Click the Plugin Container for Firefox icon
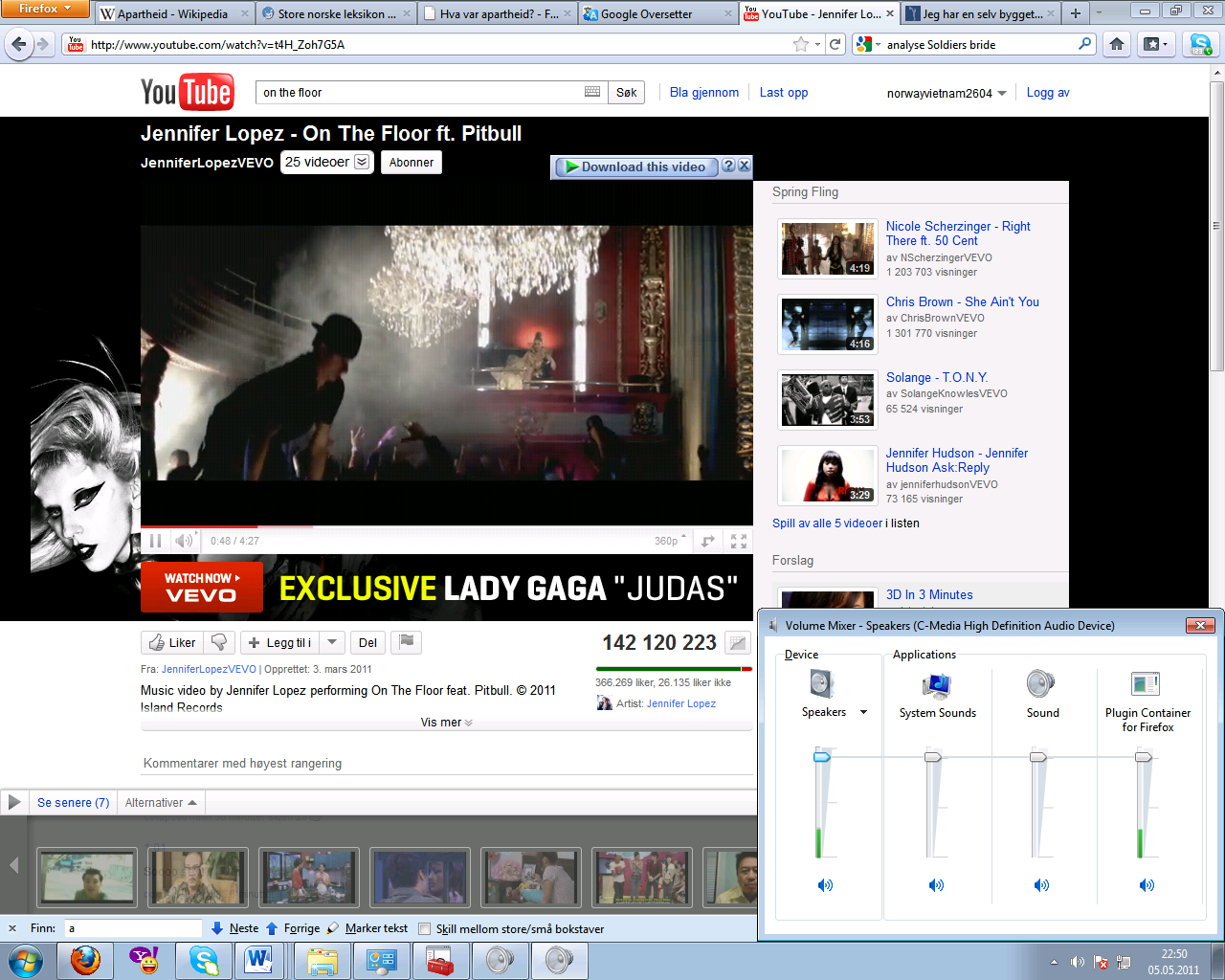Image resolution: width=1225 pixels, height=980 pixels. tap(1146, 684)
